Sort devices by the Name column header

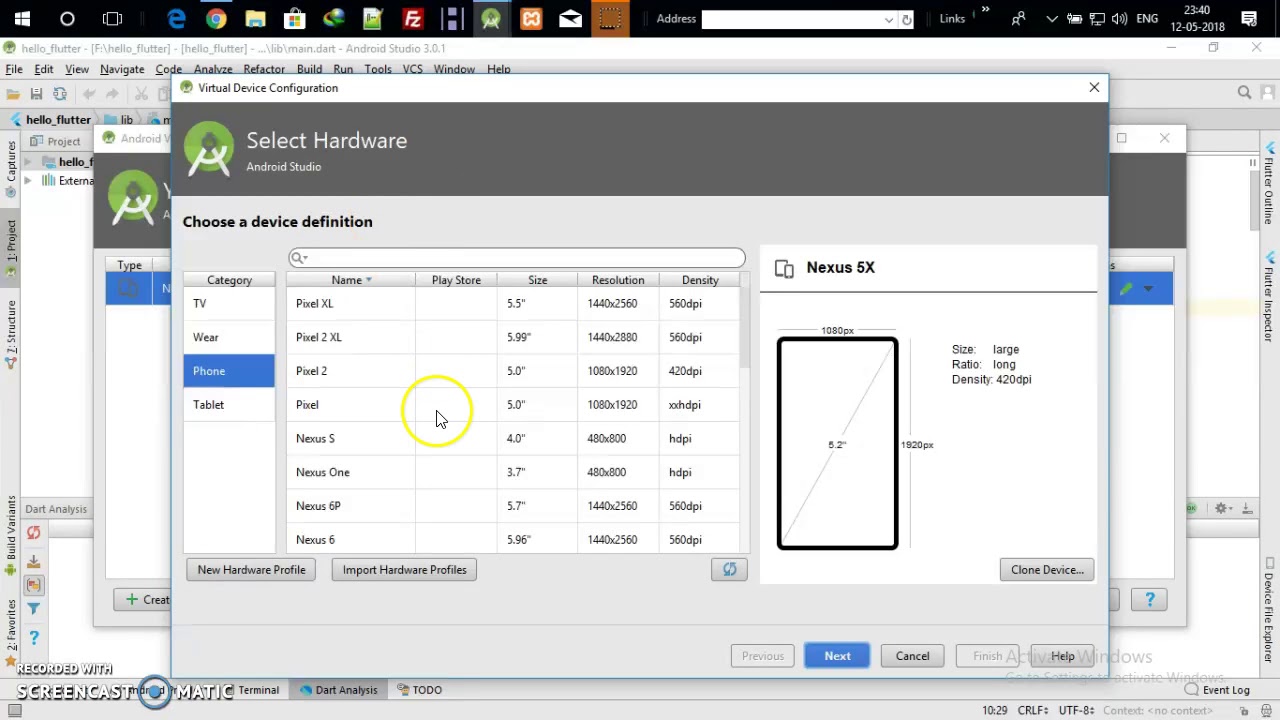350,280
